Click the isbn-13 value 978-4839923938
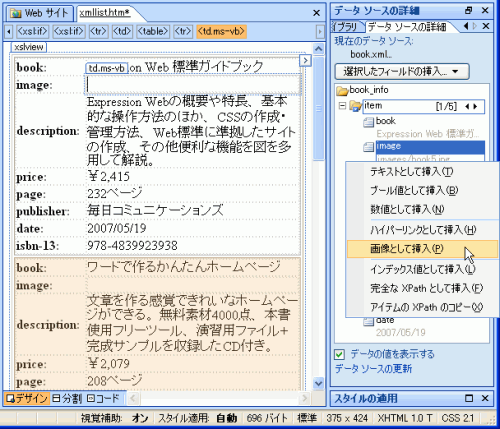Screen dimensions: 500x429 (x=132, y=246)
